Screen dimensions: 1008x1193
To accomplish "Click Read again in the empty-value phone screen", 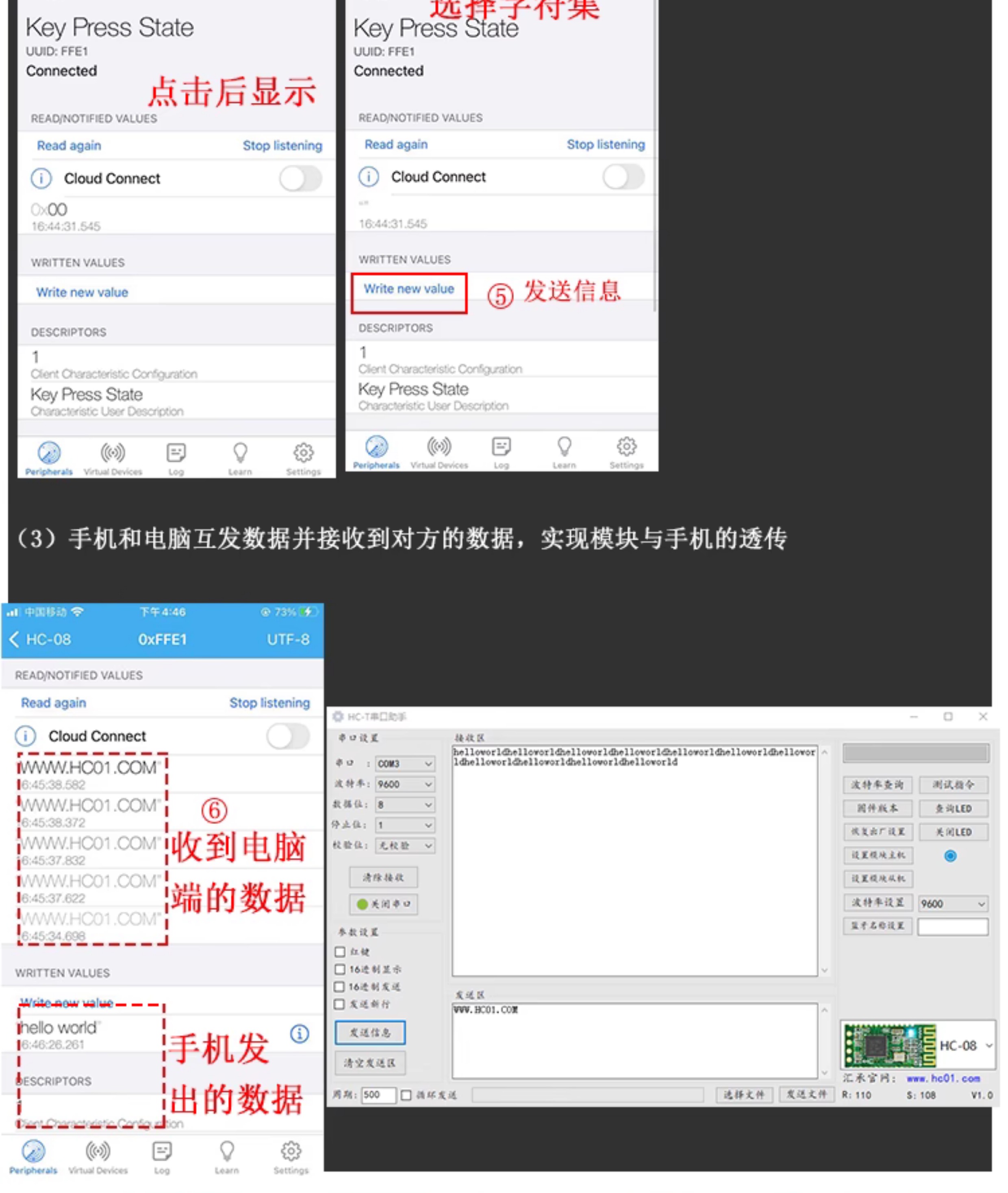I will pyautogui.click(x=396, y=145).
